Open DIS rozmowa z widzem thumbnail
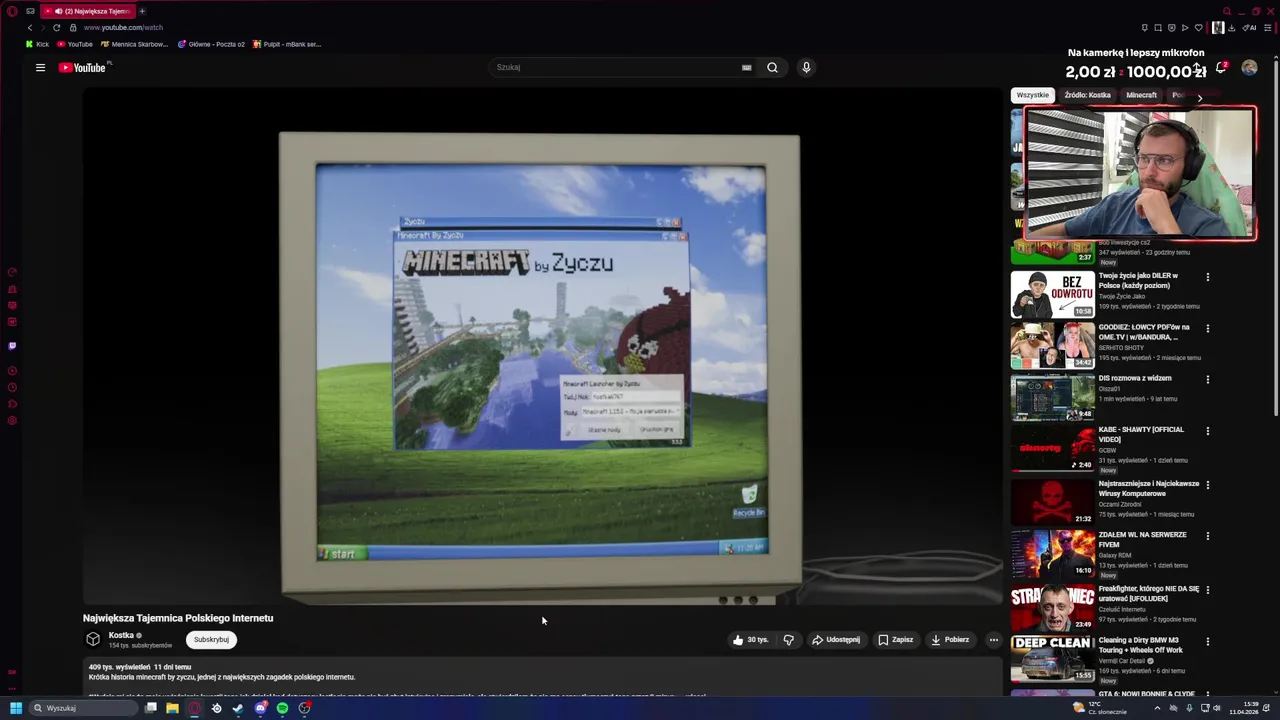1280x720 pixels. pos(1052,397)
